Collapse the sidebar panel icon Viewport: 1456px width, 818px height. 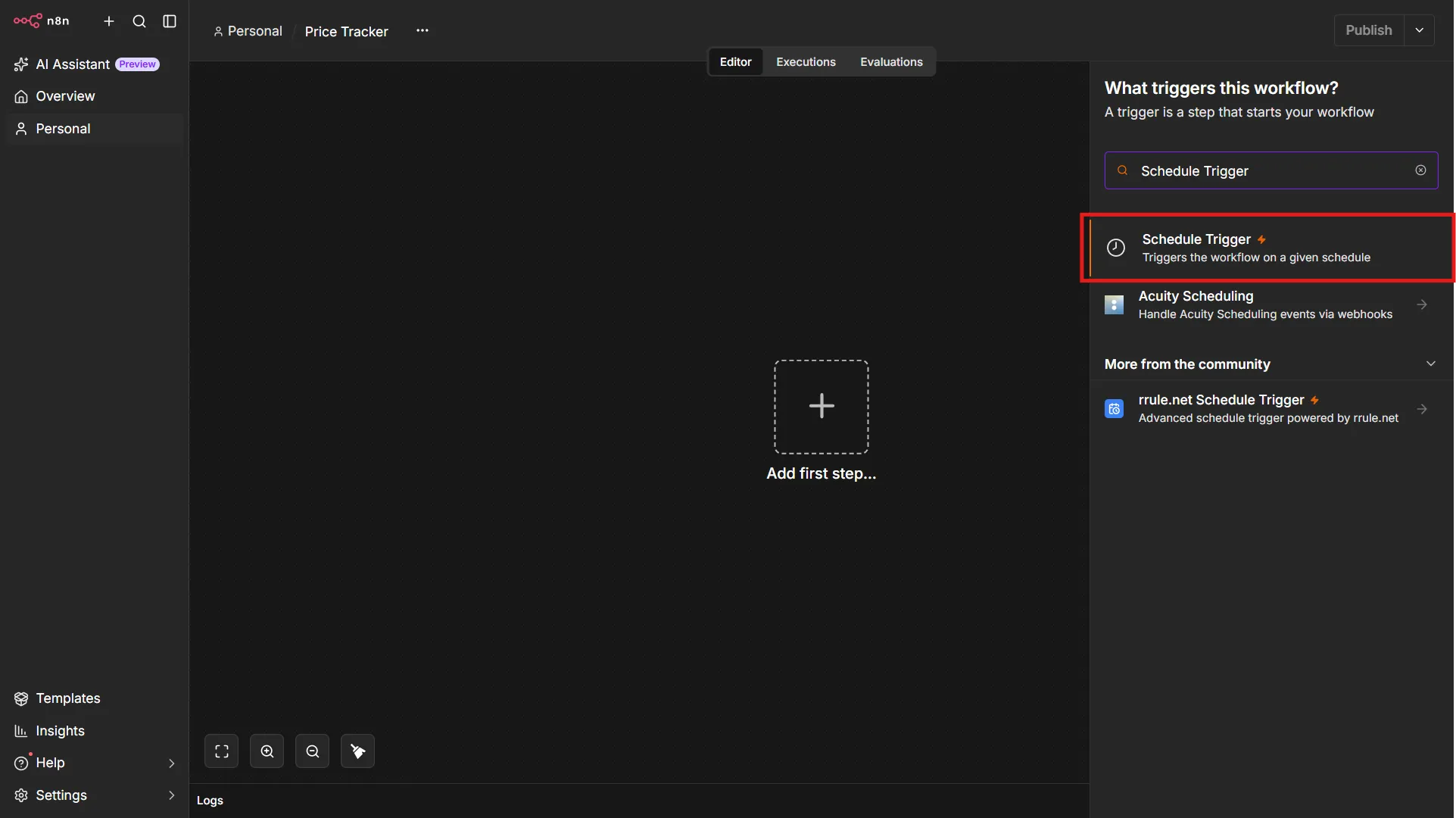(170, 21)
